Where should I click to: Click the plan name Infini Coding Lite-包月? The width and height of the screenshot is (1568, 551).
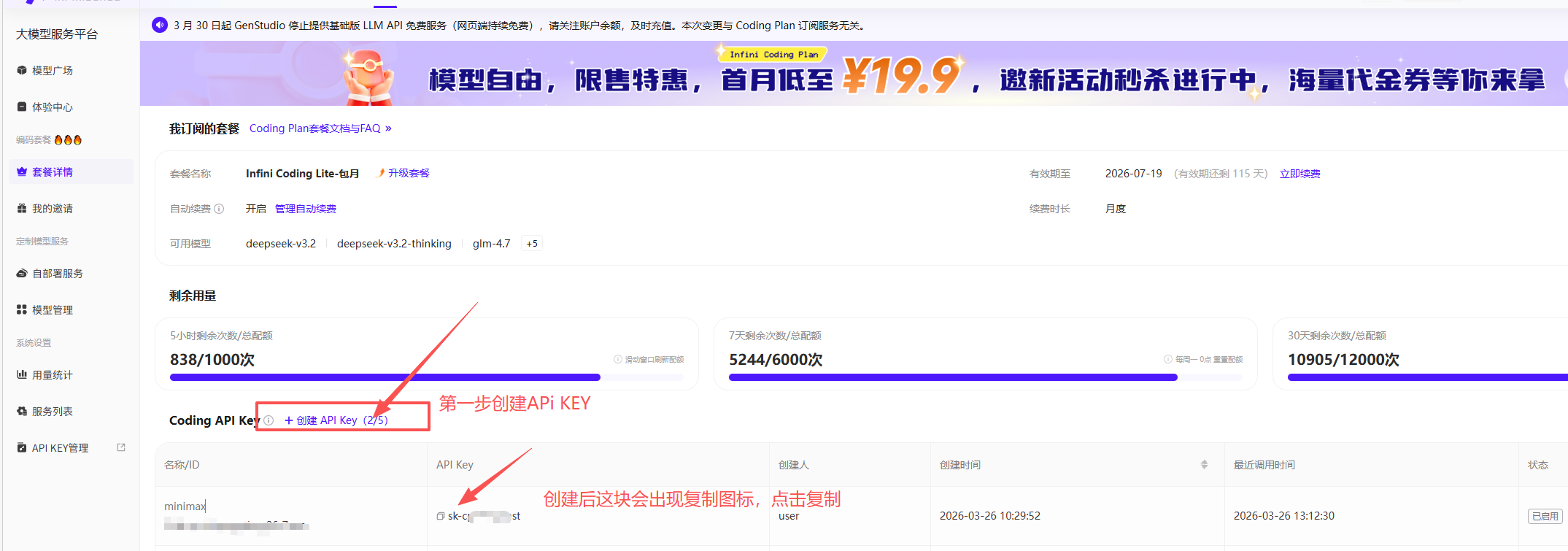pyautogui.click(x=302, y=174)
